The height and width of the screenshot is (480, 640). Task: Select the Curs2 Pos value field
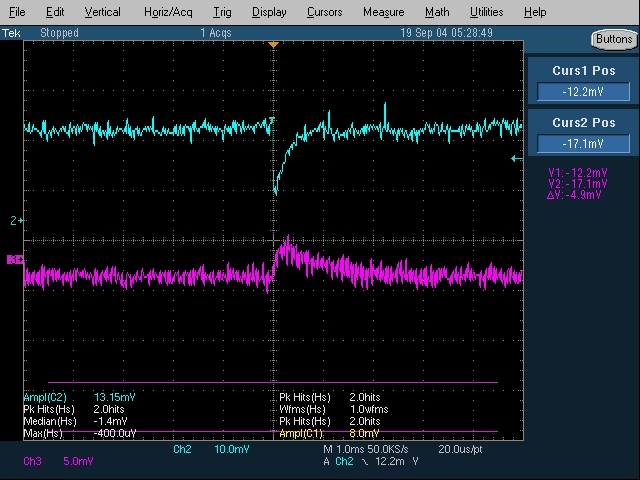click(583, 144)
